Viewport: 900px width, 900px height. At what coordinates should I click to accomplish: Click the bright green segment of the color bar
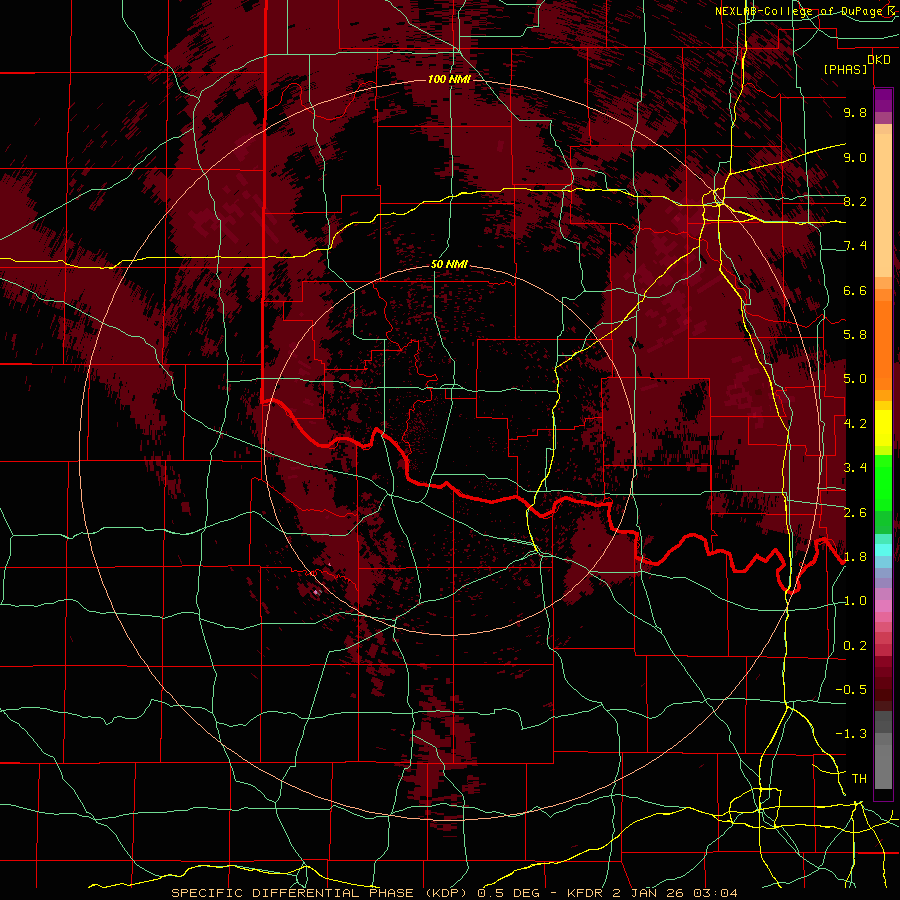(x=883, y=482)
